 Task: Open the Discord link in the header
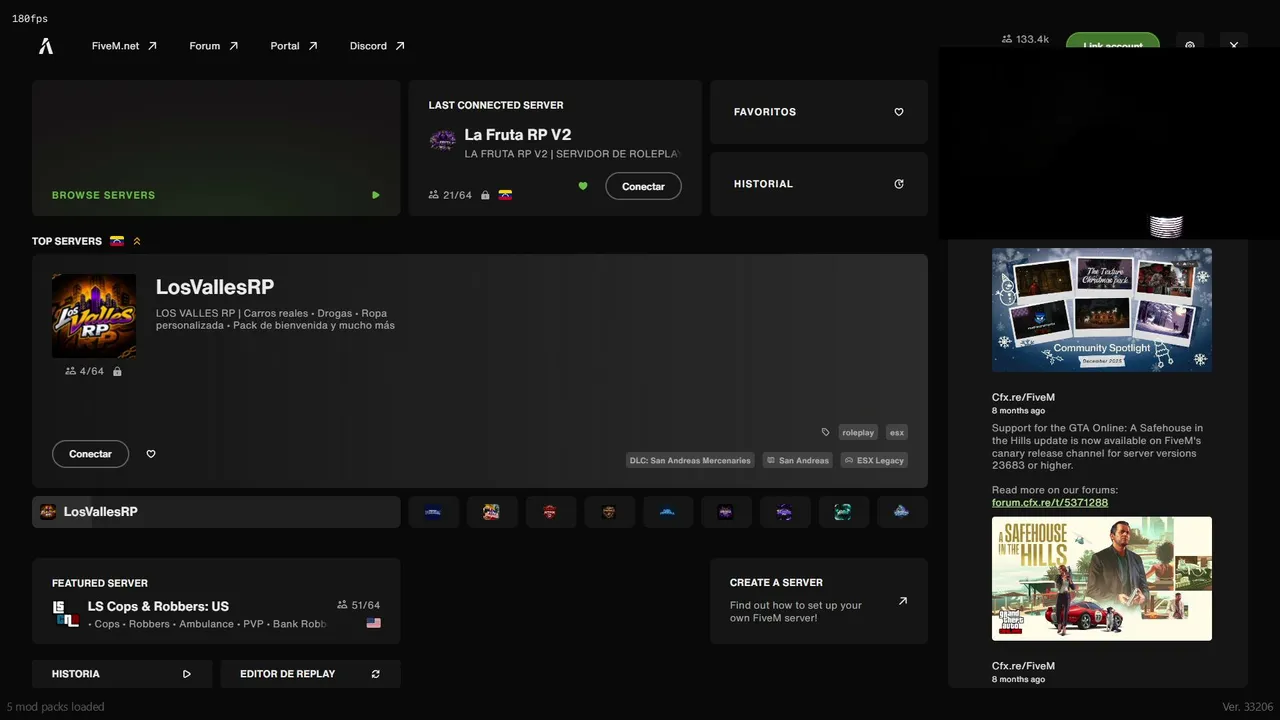[377, 46]
